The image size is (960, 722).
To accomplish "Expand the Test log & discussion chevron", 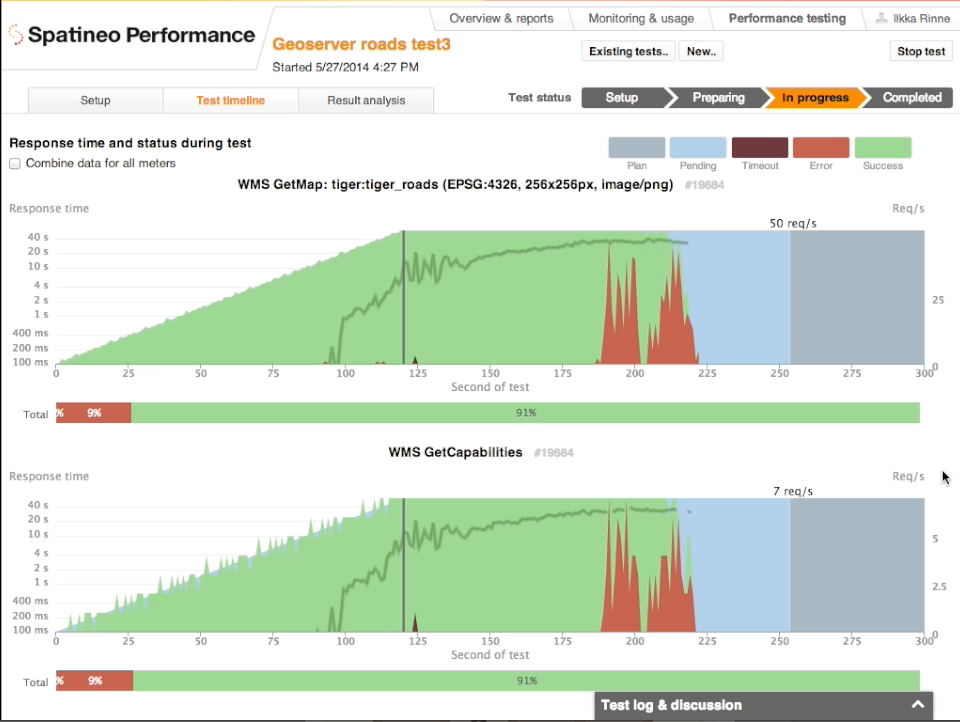I will 917,705.
